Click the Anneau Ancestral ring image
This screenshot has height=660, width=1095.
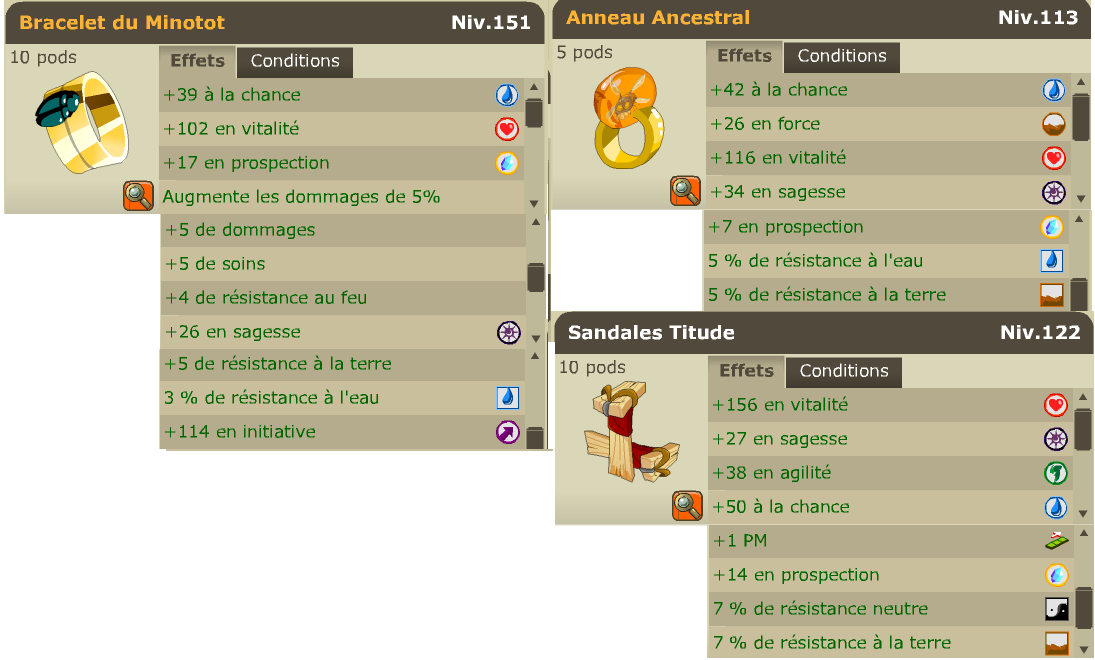[x=627, y=117]
